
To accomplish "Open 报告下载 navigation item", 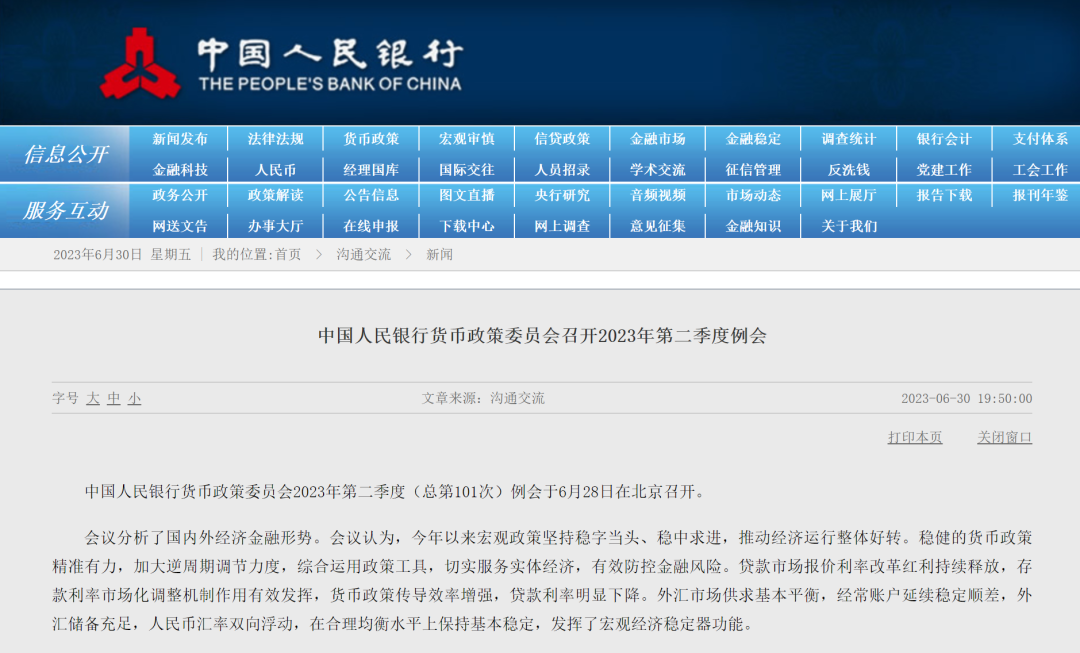I will [944, 196].
